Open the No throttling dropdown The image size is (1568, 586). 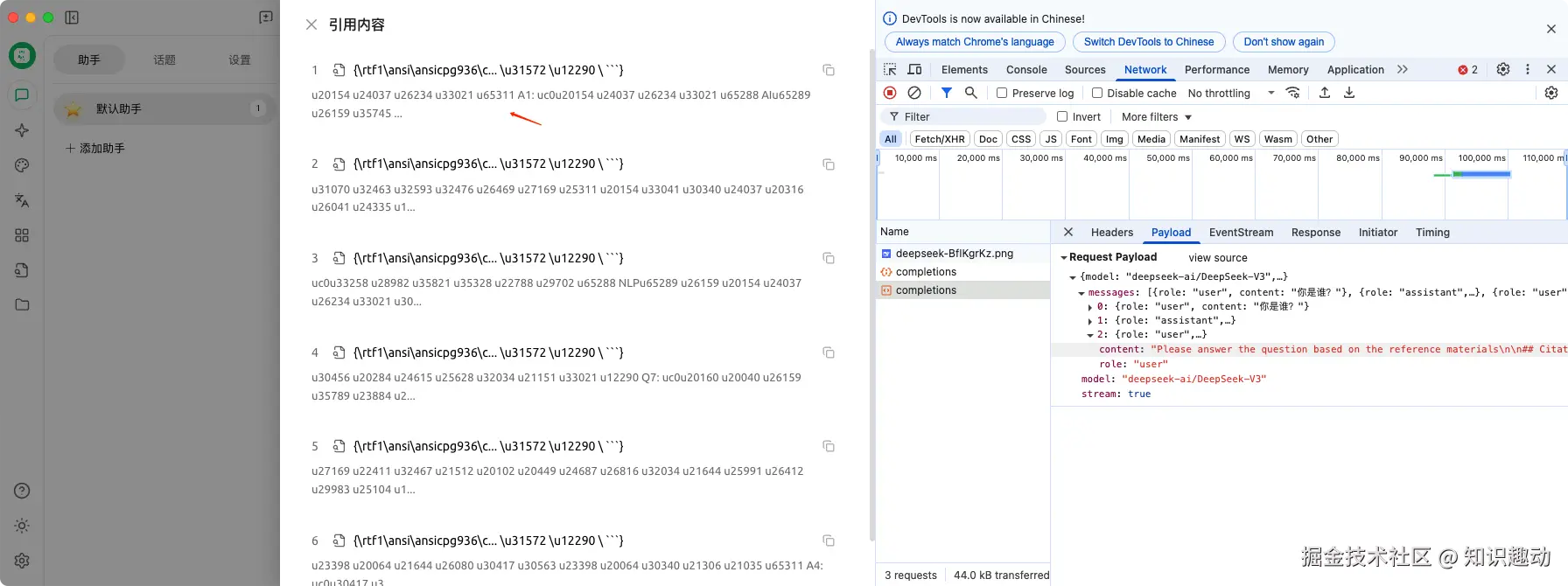1231,93
